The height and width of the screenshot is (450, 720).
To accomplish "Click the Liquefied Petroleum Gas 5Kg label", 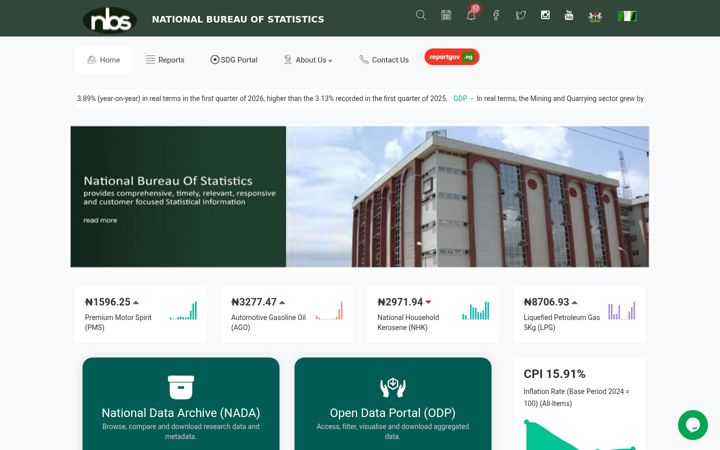I will [562, 322].
